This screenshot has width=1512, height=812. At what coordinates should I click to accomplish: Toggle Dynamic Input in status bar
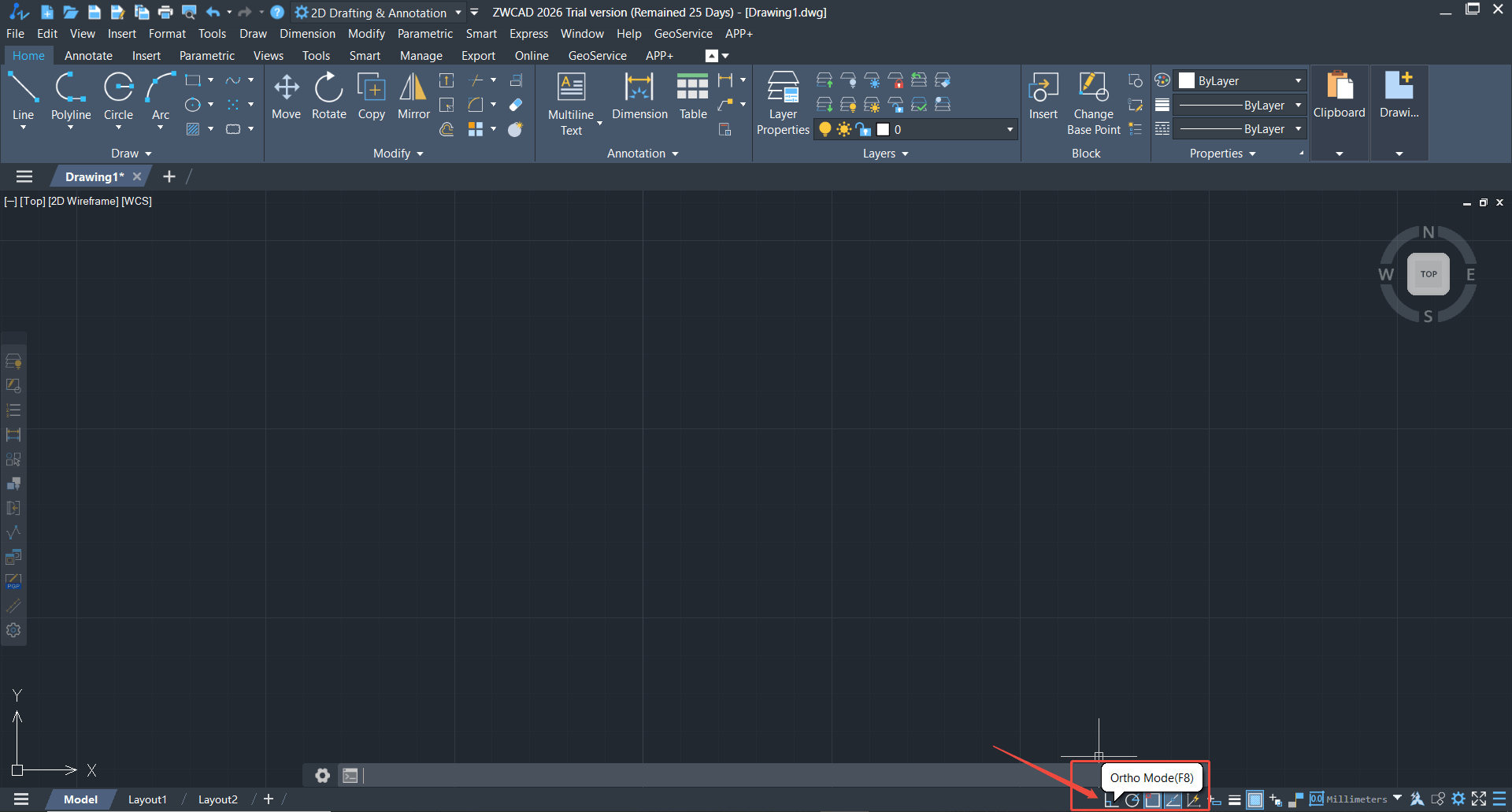pyautogui.click(x=1214, y=800)
